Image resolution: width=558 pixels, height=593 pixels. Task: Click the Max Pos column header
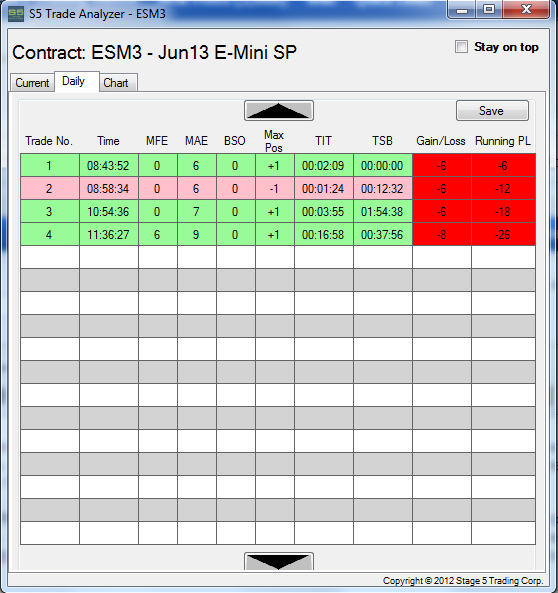[274, 141]
